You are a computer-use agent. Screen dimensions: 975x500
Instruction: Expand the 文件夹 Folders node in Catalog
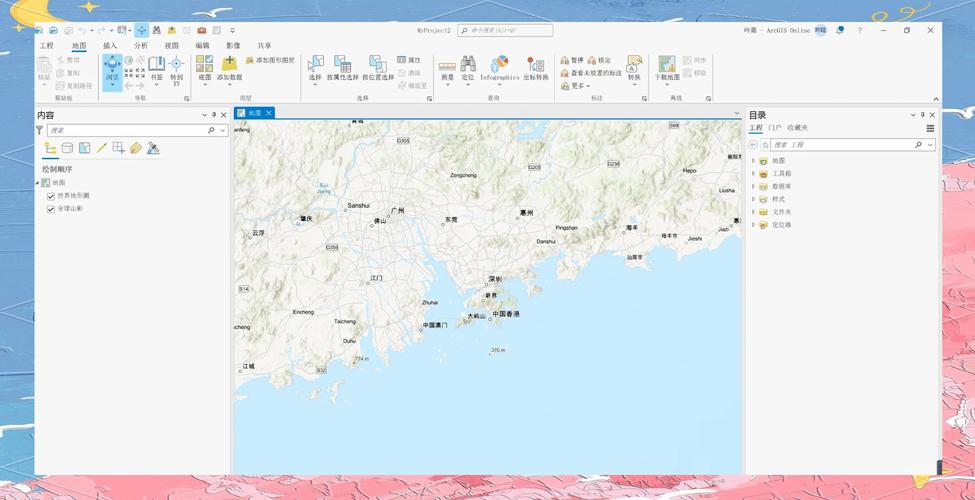click(x=753, y=212)
